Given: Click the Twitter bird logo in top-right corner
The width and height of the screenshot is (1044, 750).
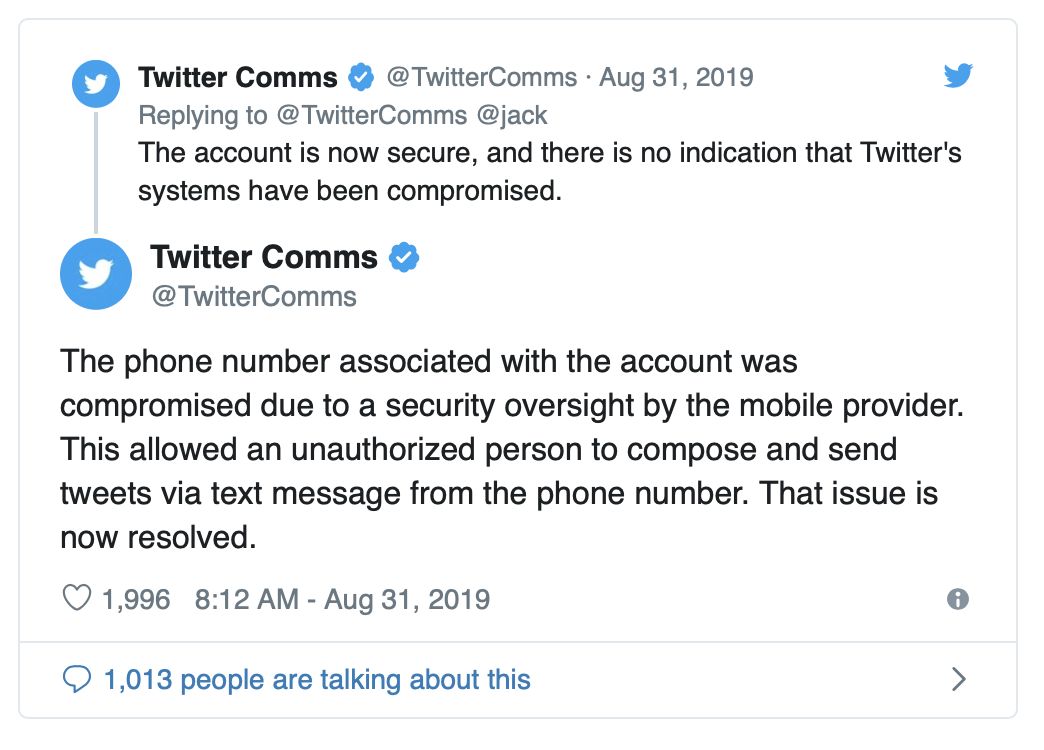Looking at the screenshot, I should point(958,76).
